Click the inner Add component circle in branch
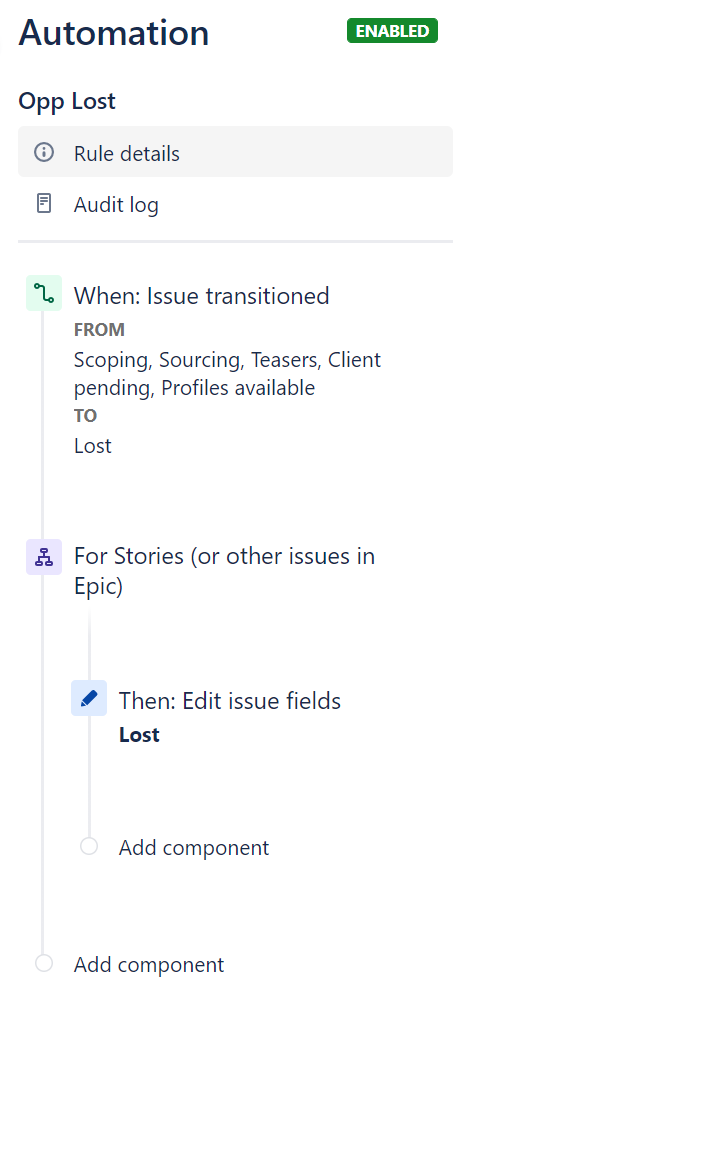The image size is (710, 1170). coord(89,846)
